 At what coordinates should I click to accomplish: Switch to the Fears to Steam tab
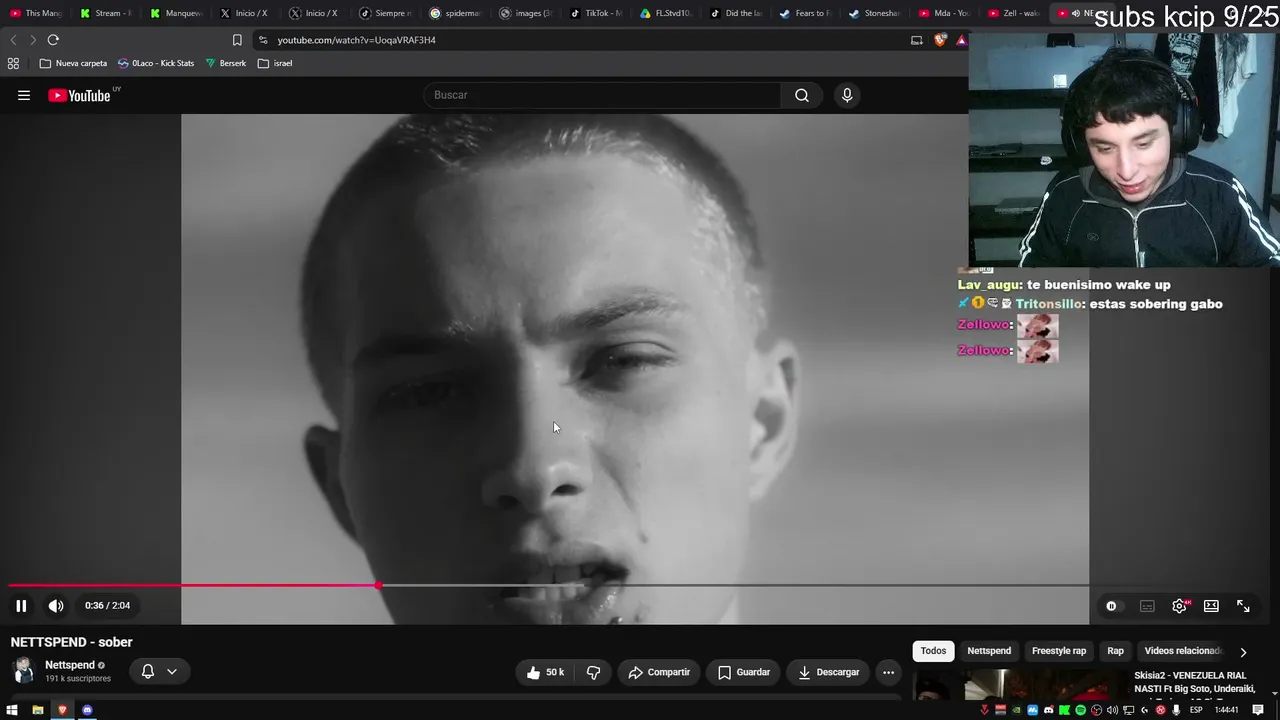click(805, 13)
